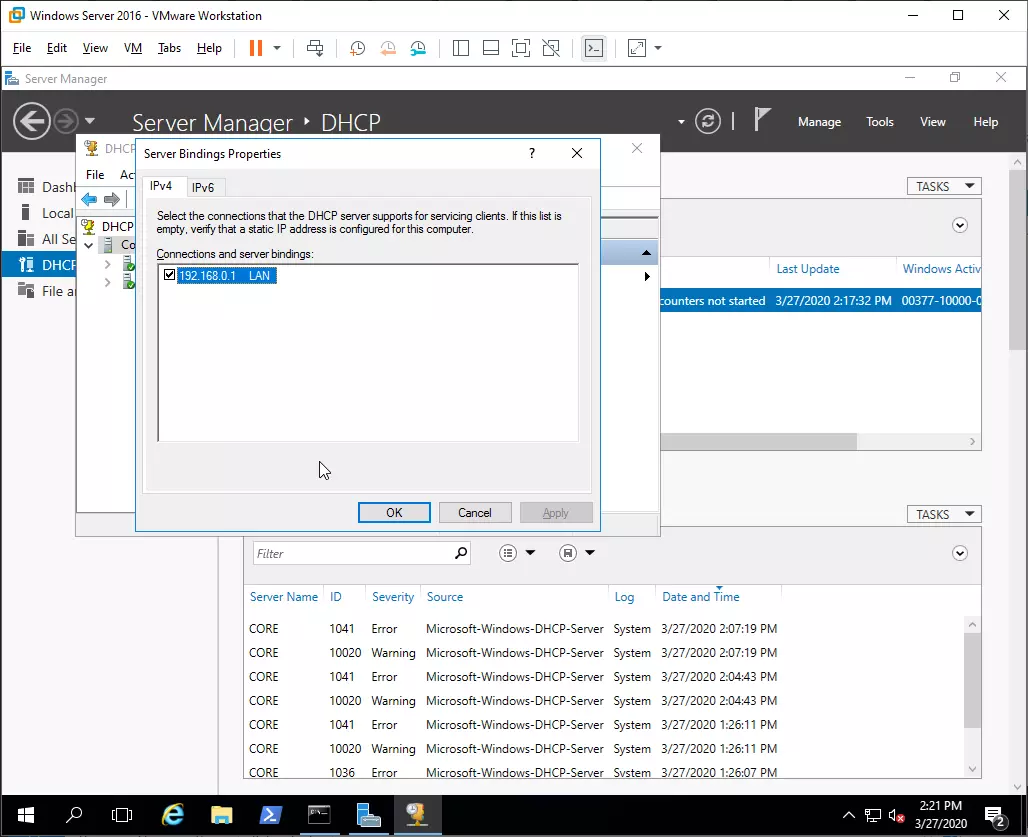Sort events by Severity column
The height and width of the screenshot is (837, 1028).
[x=393, y=597]
